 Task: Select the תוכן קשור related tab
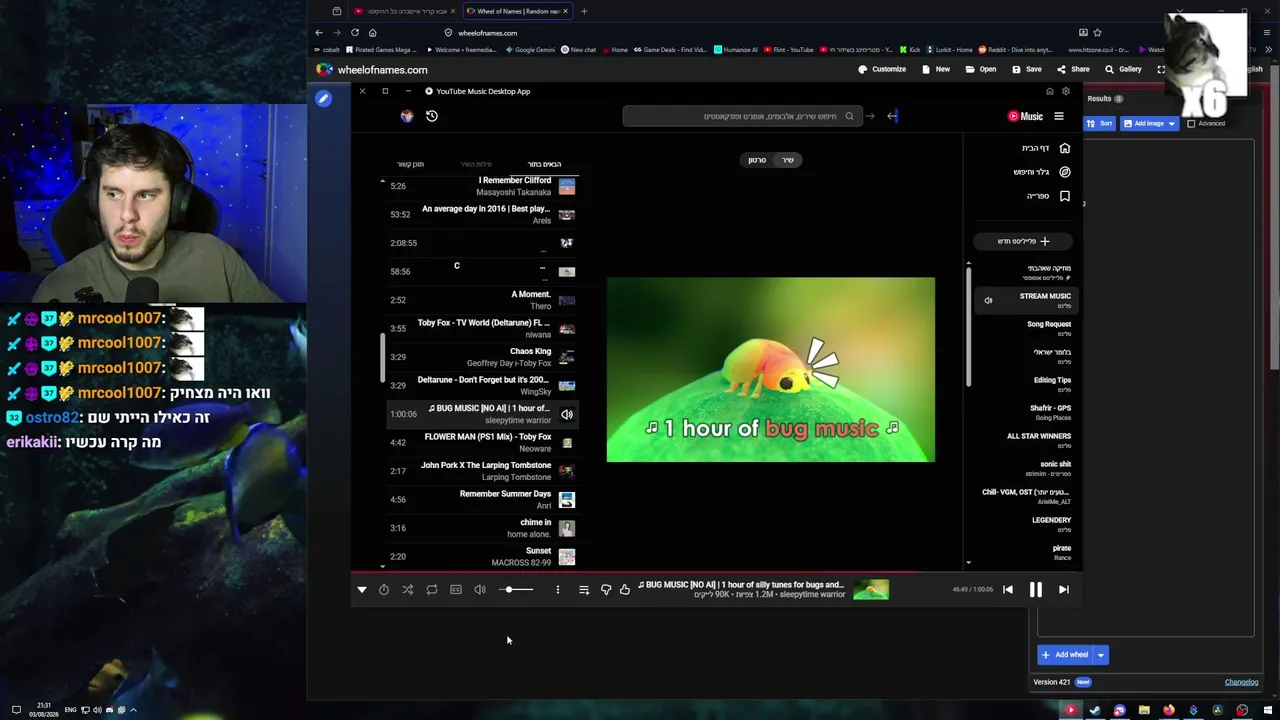[x=410, y=164]
